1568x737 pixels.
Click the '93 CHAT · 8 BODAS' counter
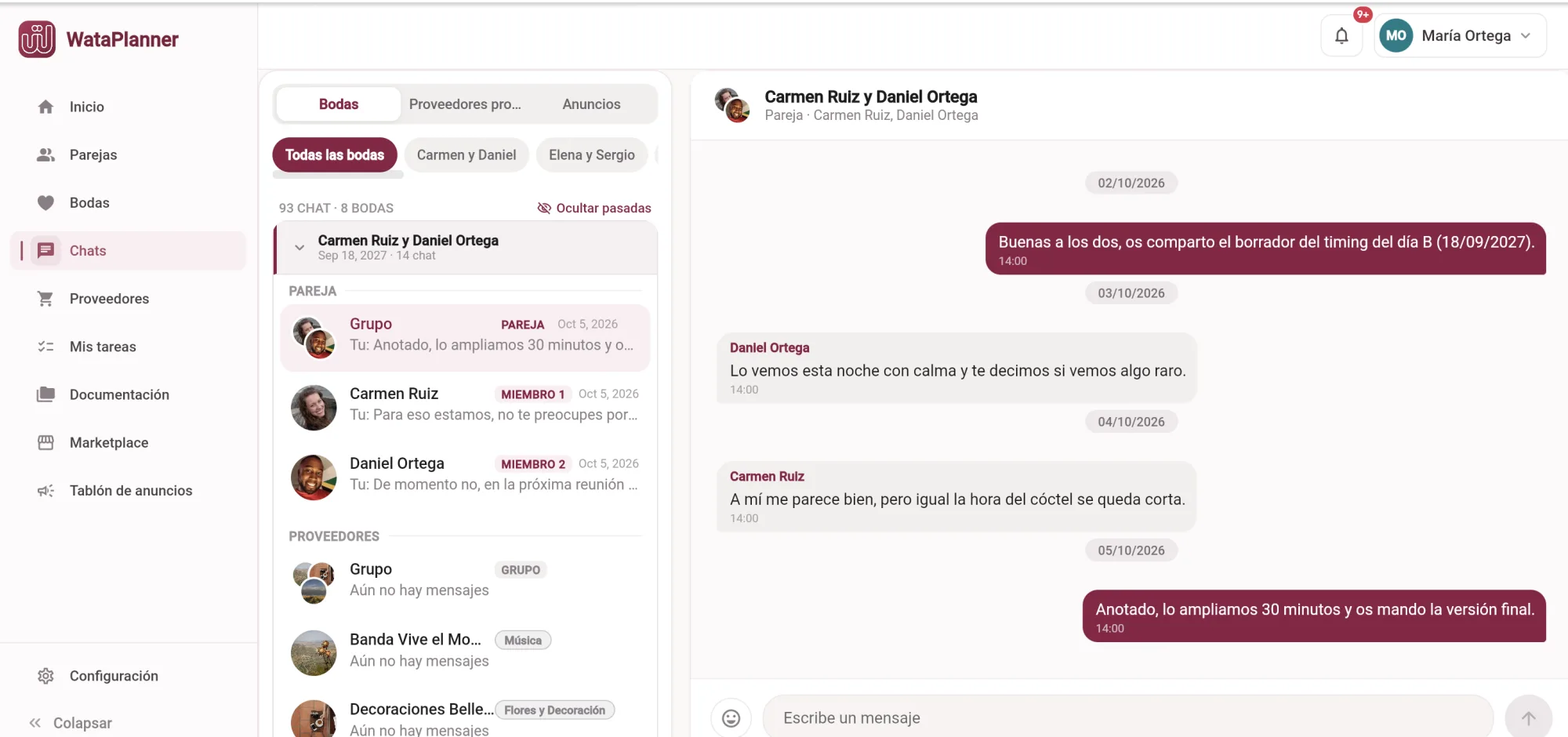click(x=336, y=208)
